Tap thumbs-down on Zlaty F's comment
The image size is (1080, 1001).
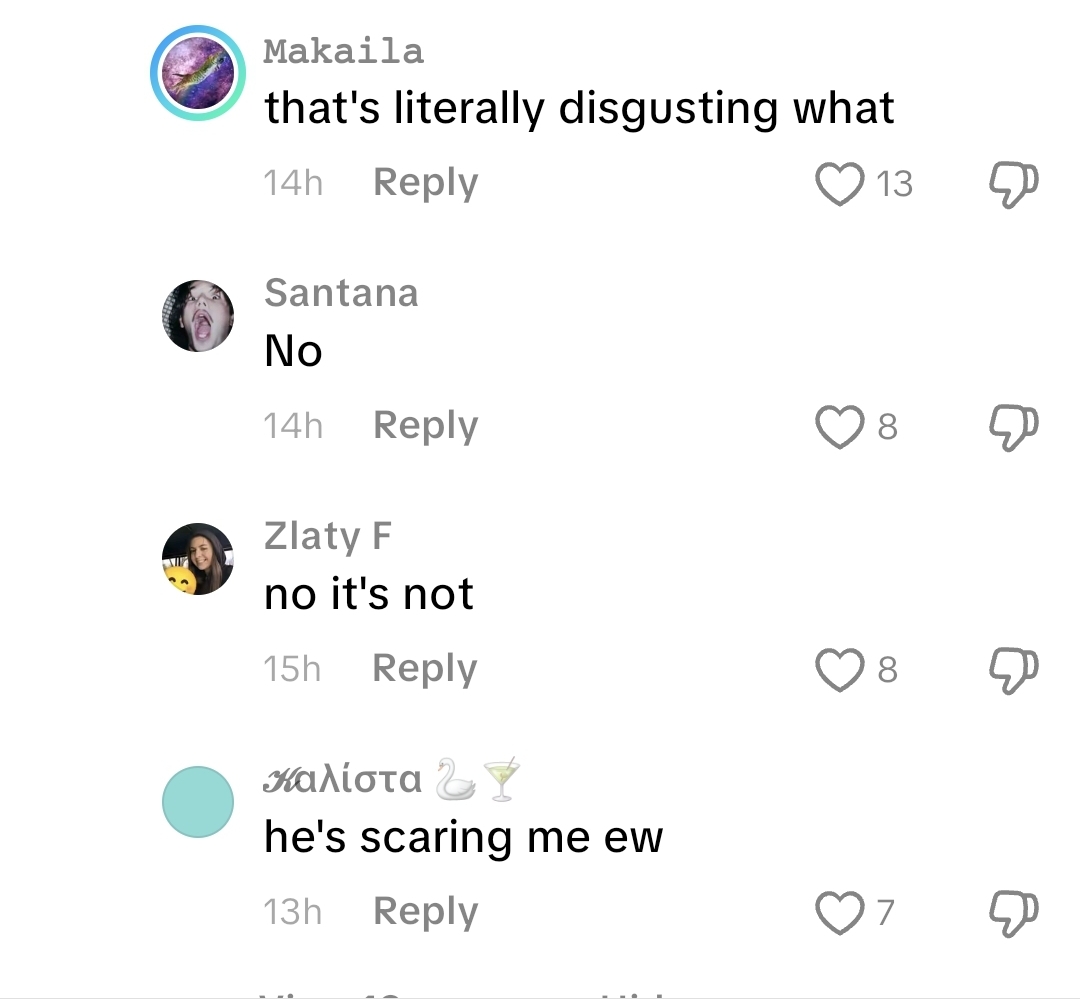coord(1013,670)
